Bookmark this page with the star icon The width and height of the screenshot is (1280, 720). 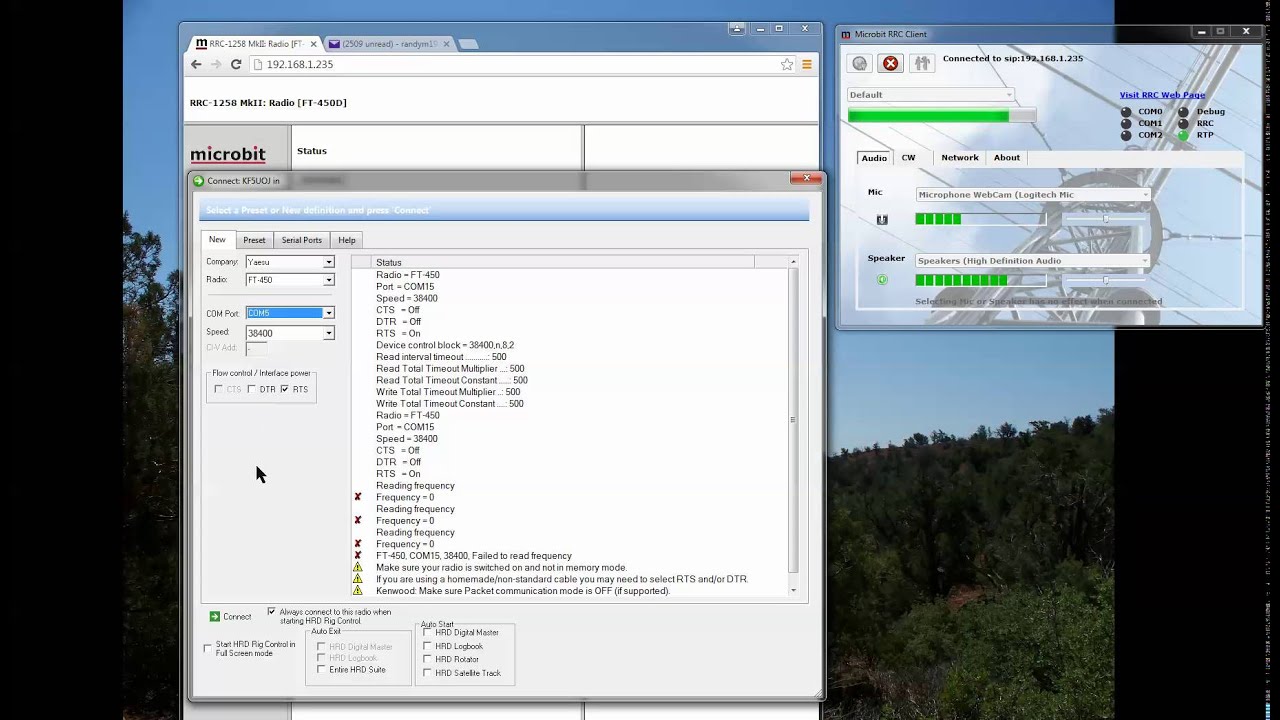click(787, 64)
